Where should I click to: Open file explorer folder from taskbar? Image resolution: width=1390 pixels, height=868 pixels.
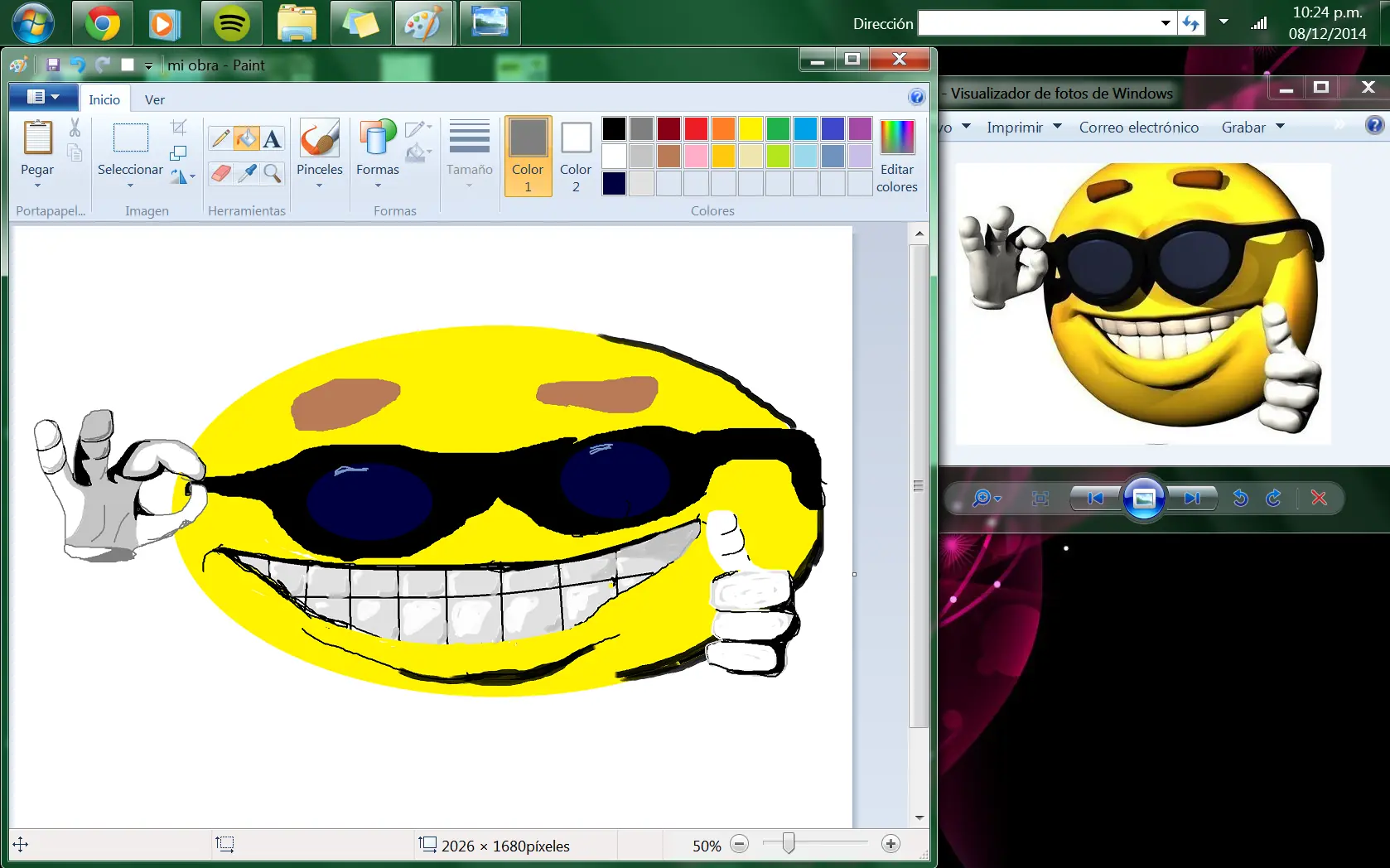(x=297, y=23)
